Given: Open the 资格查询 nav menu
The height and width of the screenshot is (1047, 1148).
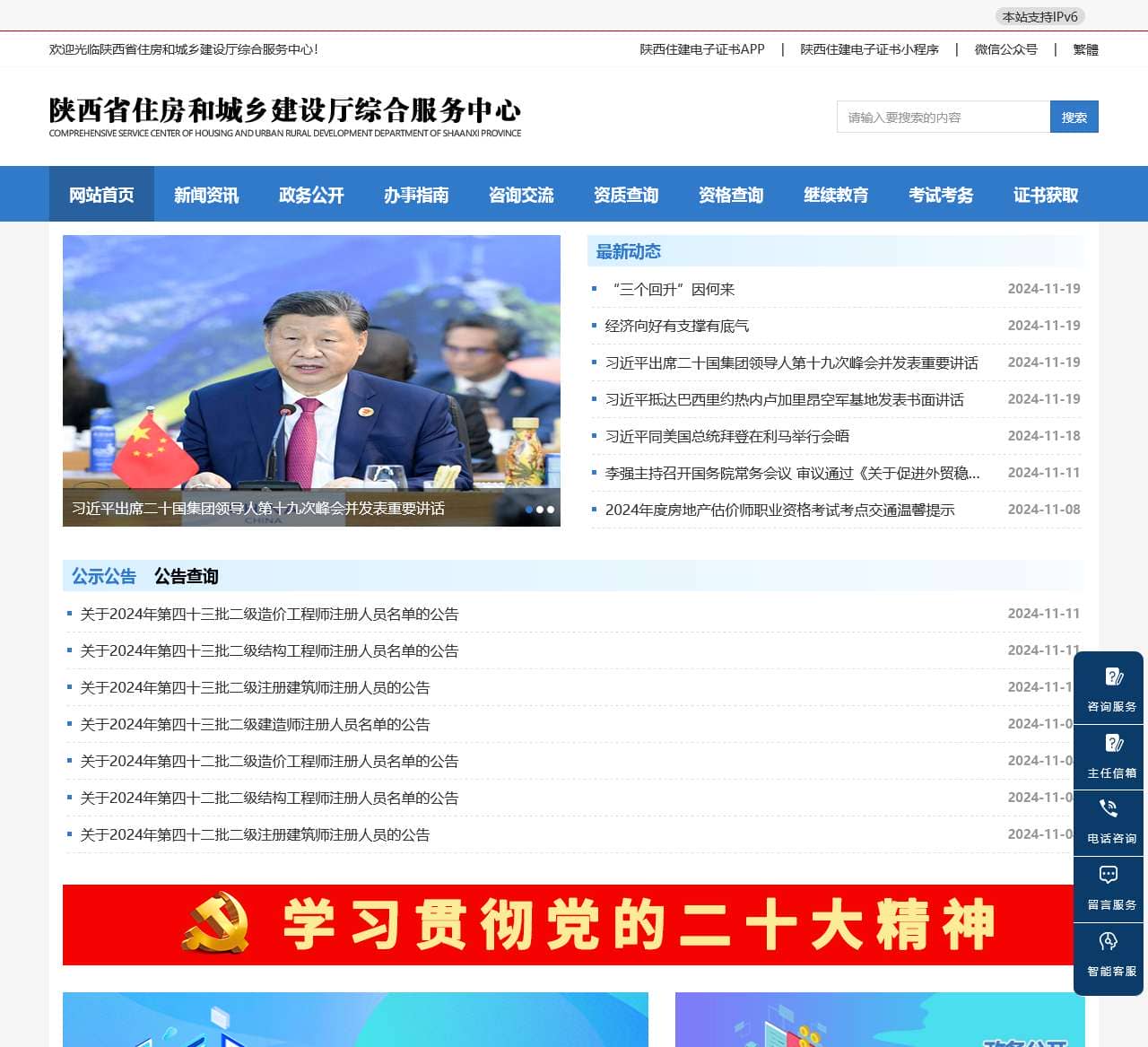Looking at the screenshot, I should [x=731, y=194].
